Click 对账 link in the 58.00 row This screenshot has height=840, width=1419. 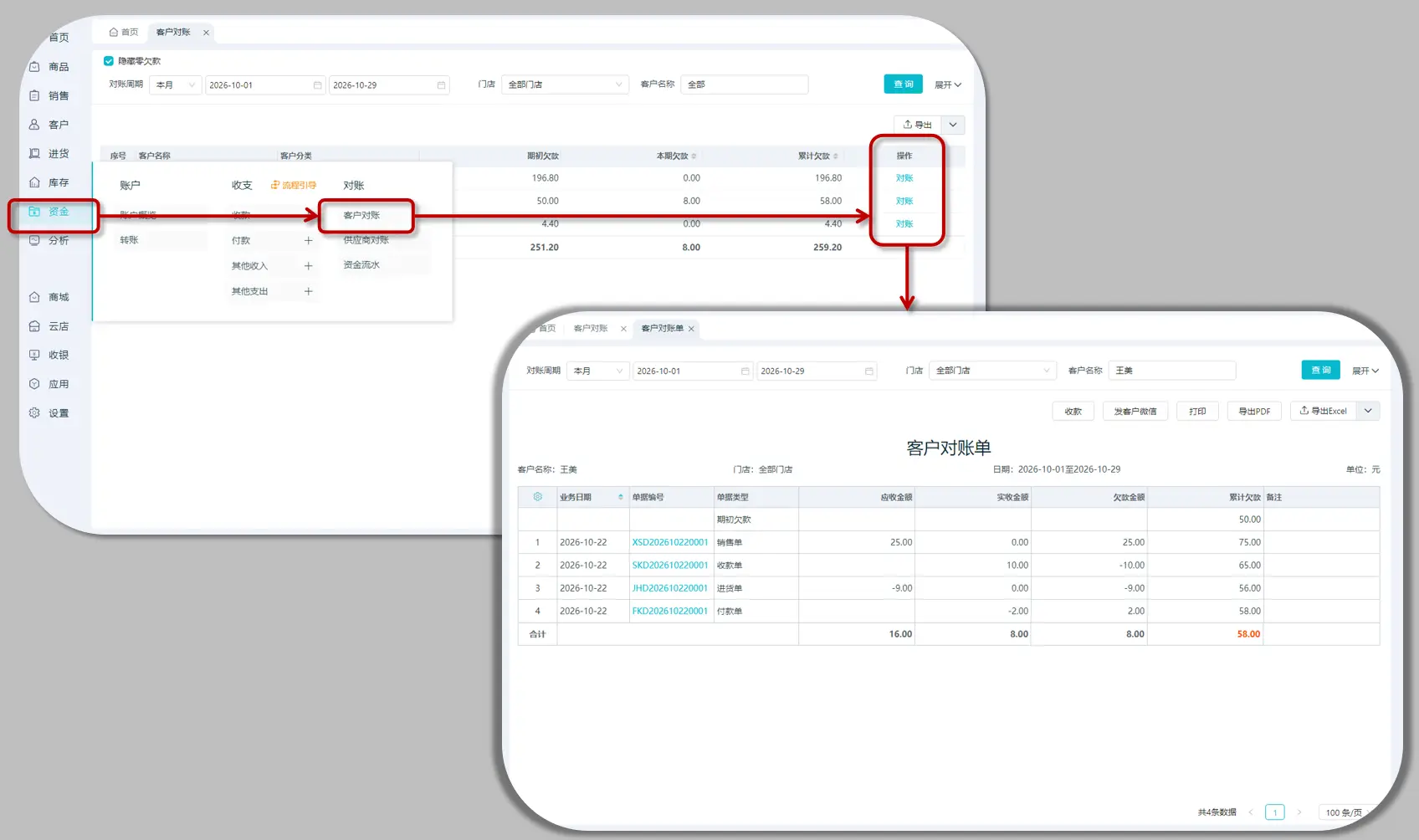(904, 201)
